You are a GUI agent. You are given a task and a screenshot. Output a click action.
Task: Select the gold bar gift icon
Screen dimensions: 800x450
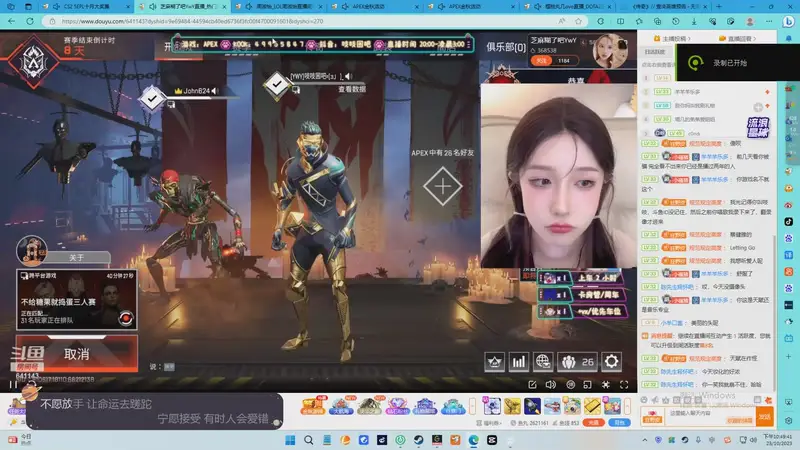[592, 406]
